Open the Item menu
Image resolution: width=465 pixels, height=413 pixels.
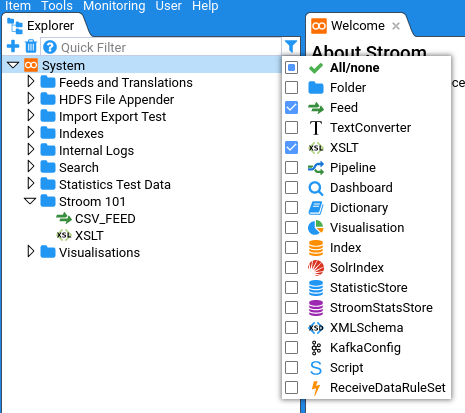(x=18, y=6)
